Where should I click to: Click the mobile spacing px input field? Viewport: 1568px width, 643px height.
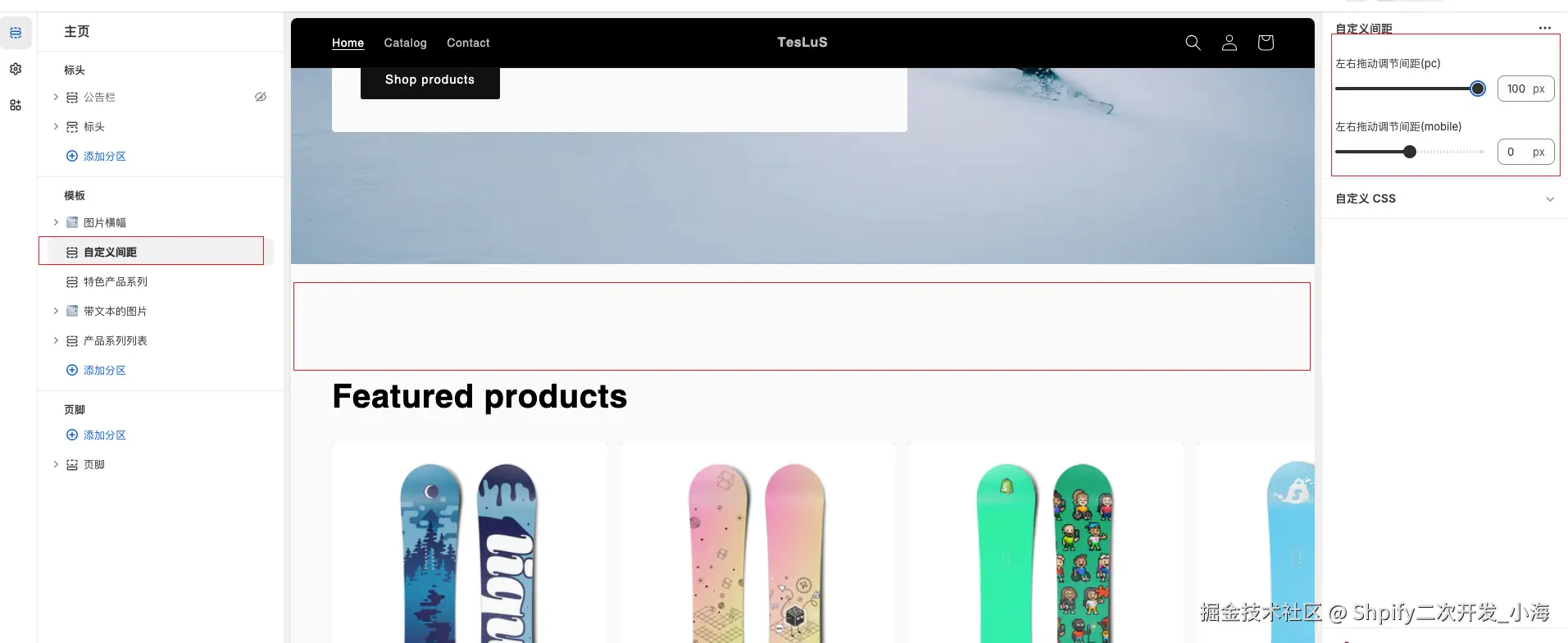click(1525, 152)
